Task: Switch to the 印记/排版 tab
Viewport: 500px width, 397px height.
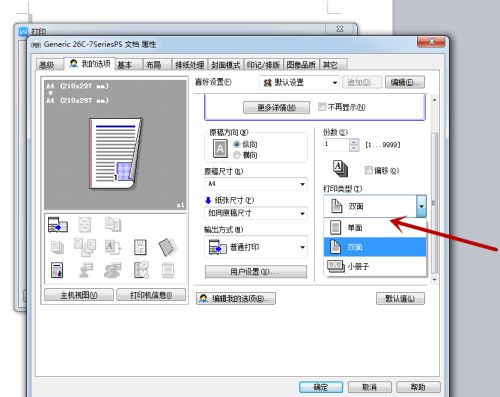Action: 263,65
